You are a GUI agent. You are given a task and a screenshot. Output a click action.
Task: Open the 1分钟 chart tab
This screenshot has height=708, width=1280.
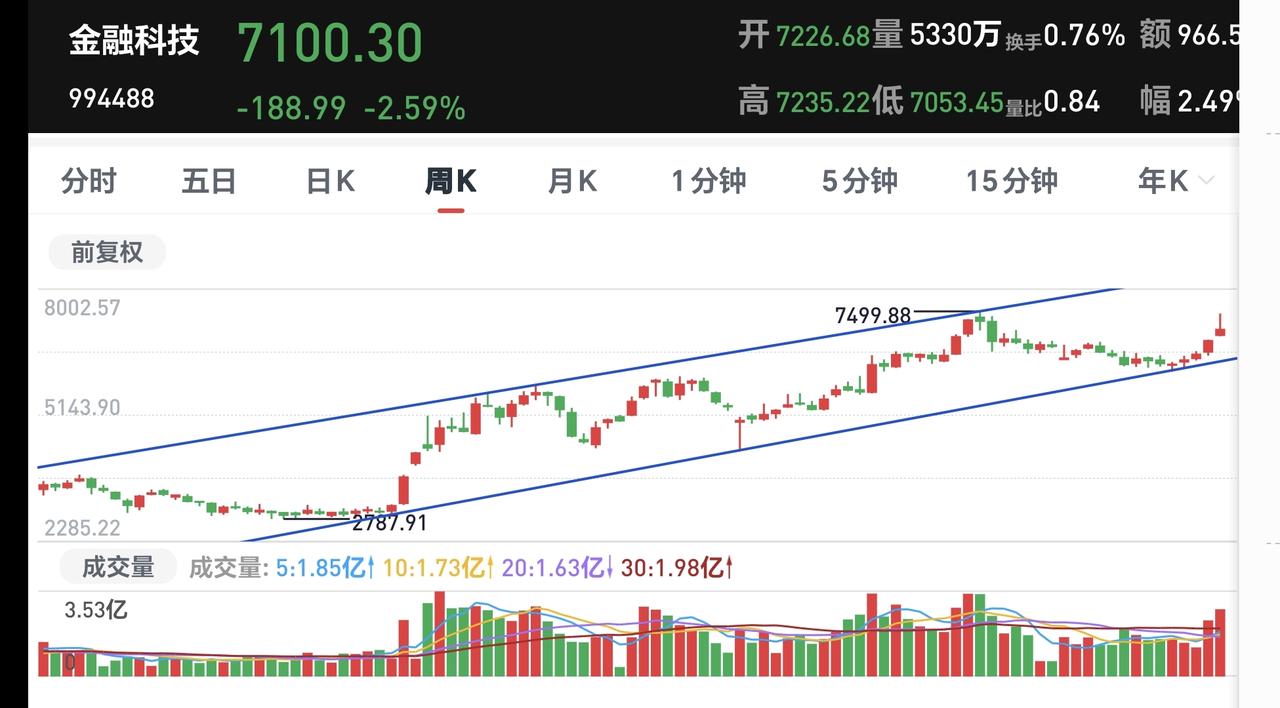(709, 181)
